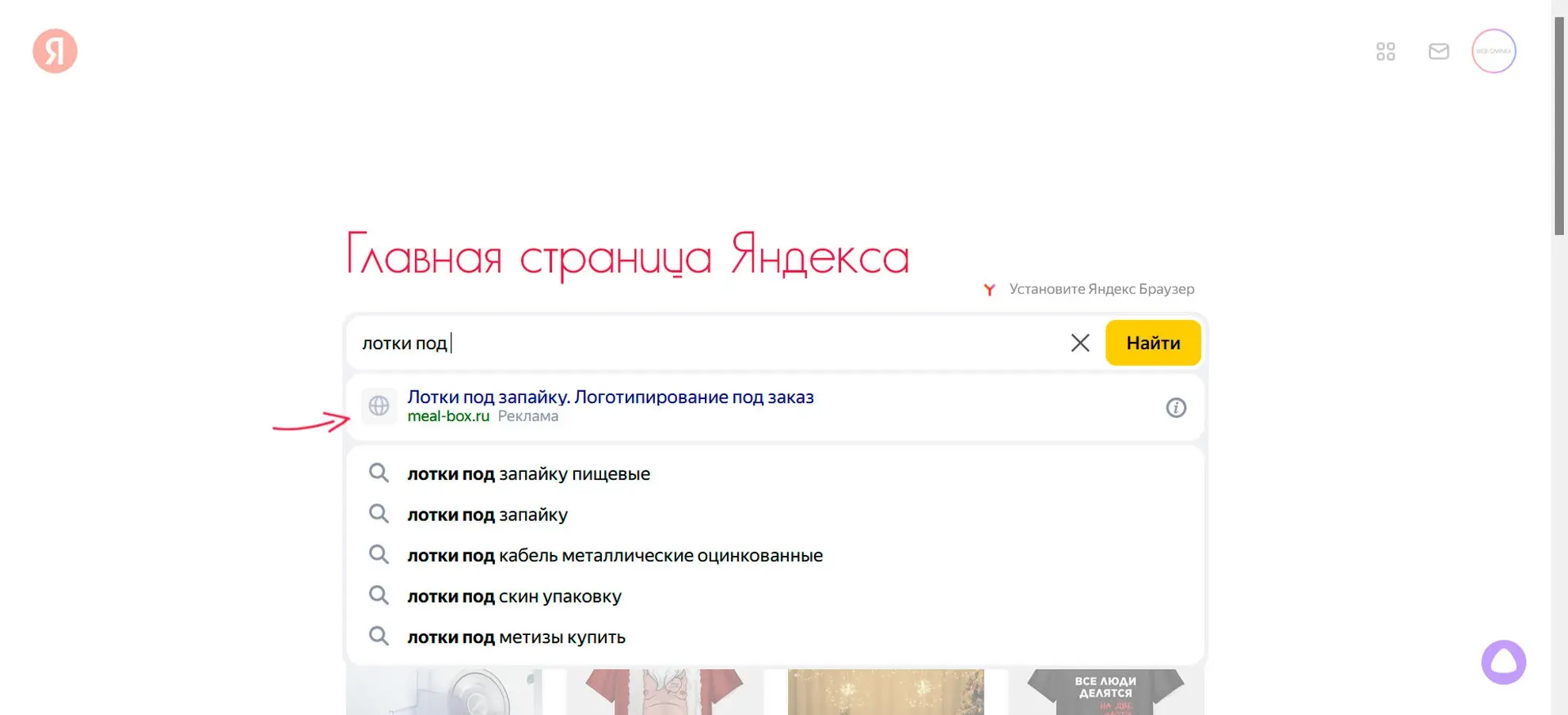Choose suggestion 'лотки под запайку'
This screenshot has height=715, width=1568.
click(x=487, y=515)
